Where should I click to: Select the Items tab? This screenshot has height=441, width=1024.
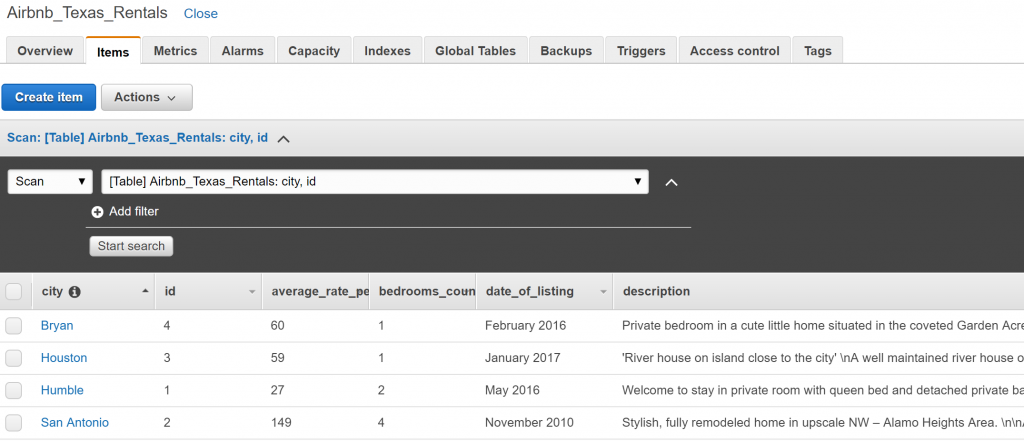click(113, 52)
